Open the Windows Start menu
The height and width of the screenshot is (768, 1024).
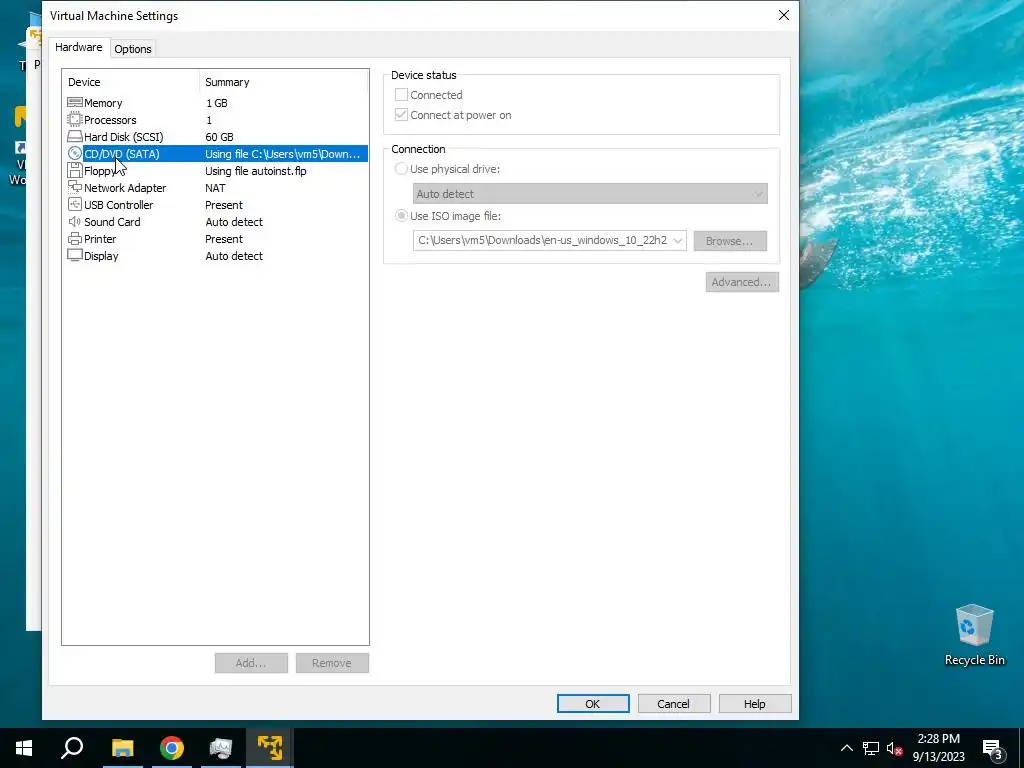click(24, 748)
